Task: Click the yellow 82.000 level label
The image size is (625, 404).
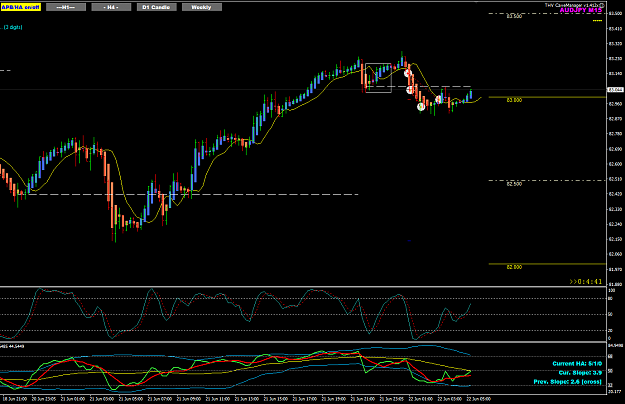Action: [514, 267]
